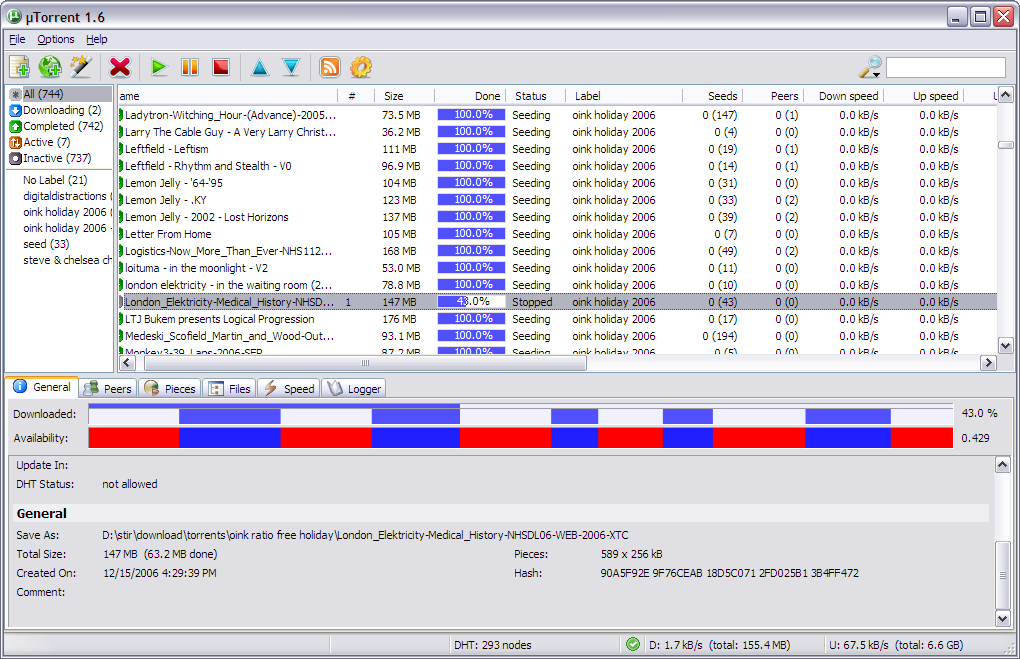Start the torrent with green play button
This screenshot has width=1020, height=659.
click(x=158, y=67)
